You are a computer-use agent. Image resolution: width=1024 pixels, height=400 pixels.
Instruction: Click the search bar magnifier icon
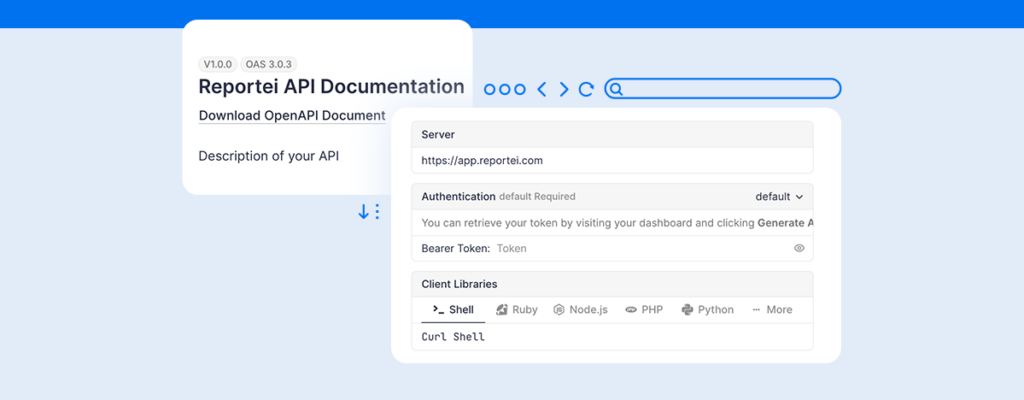coord(616,89)
